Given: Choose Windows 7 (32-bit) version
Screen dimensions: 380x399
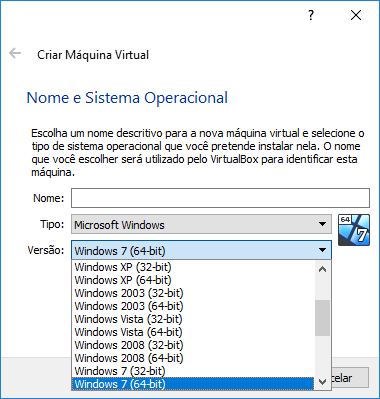Looking at the screenshot, I should pos(193,371).
